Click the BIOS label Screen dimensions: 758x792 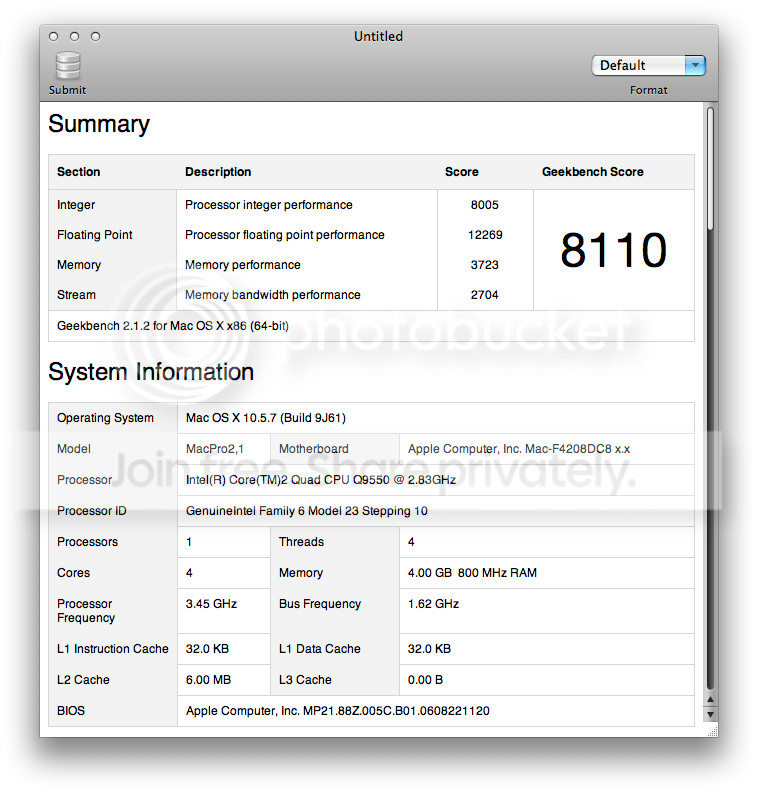tap(71, 711)
